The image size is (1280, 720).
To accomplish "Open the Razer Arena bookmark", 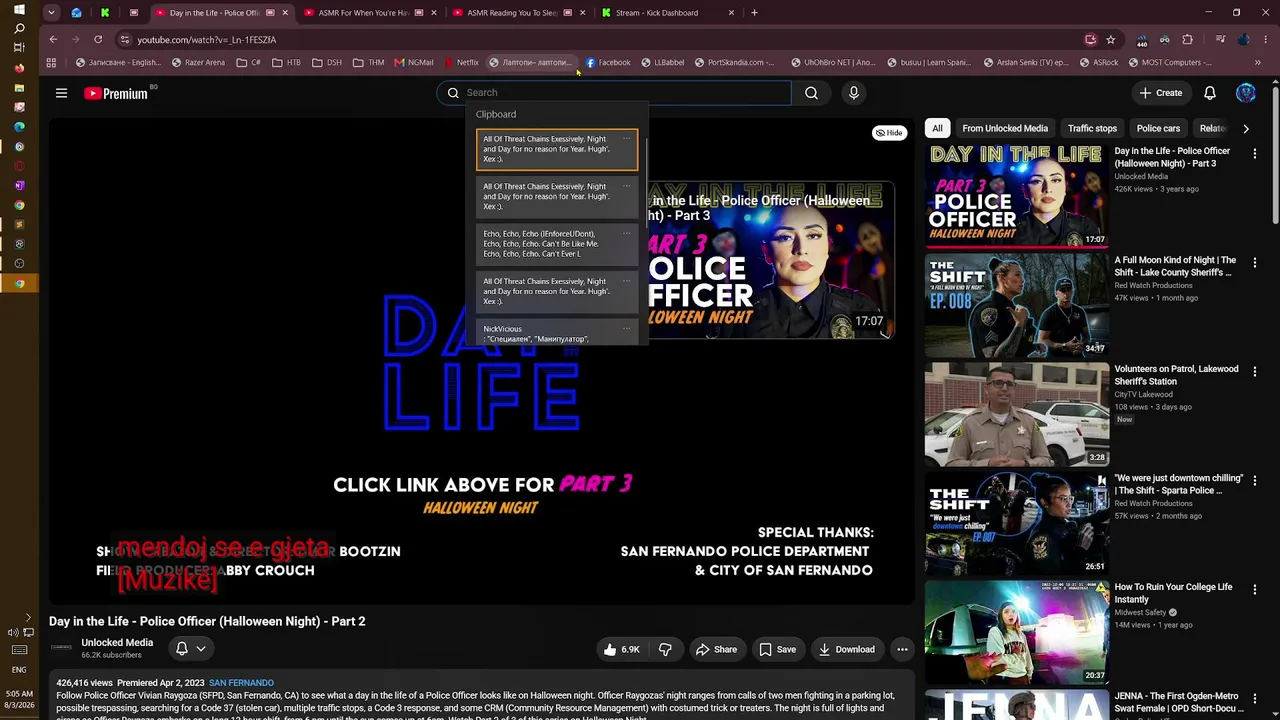I will [x=198, y=62].
